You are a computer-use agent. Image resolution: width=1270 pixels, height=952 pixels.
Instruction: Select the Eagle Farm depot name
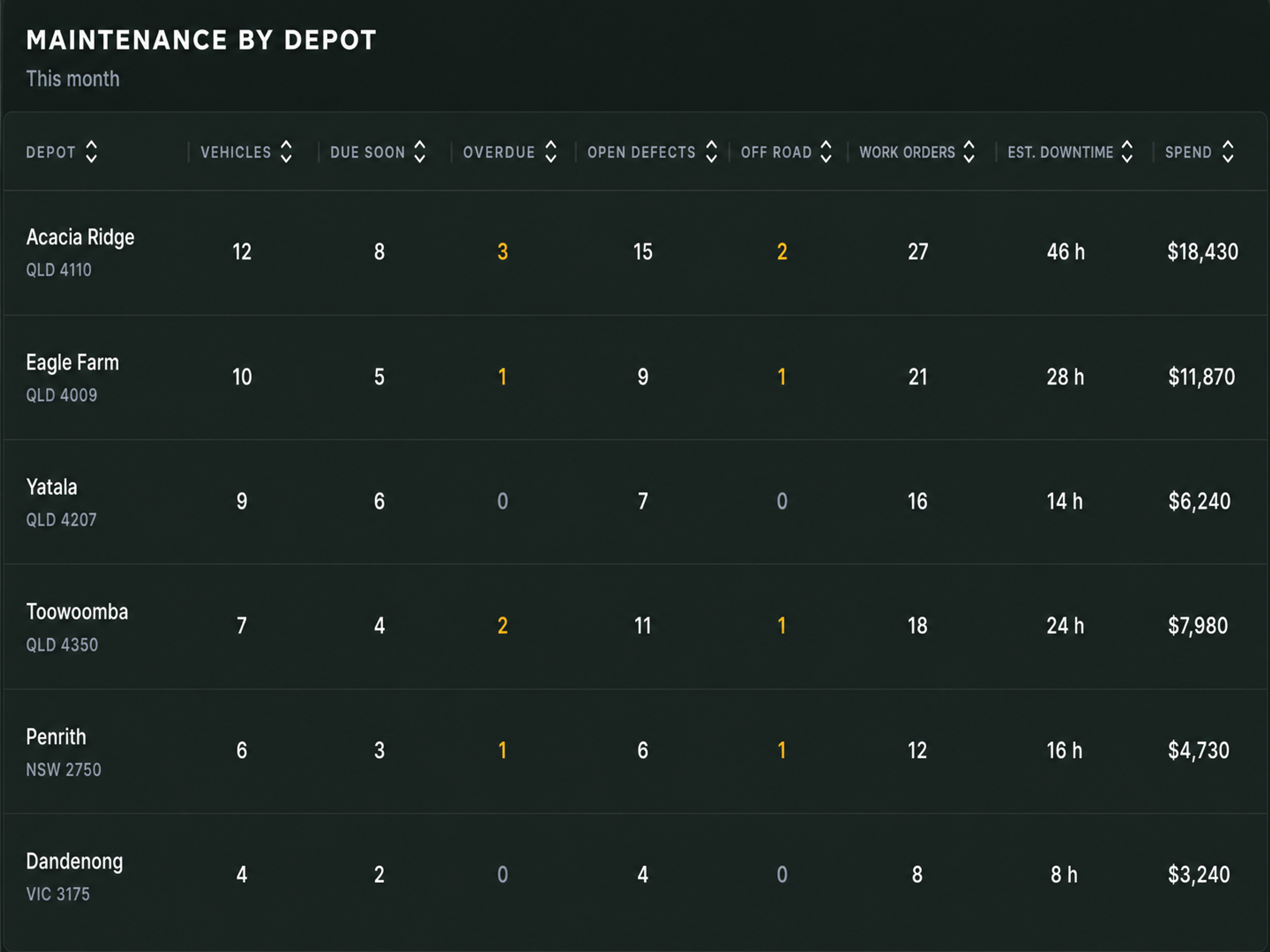(x=72, y=363)
